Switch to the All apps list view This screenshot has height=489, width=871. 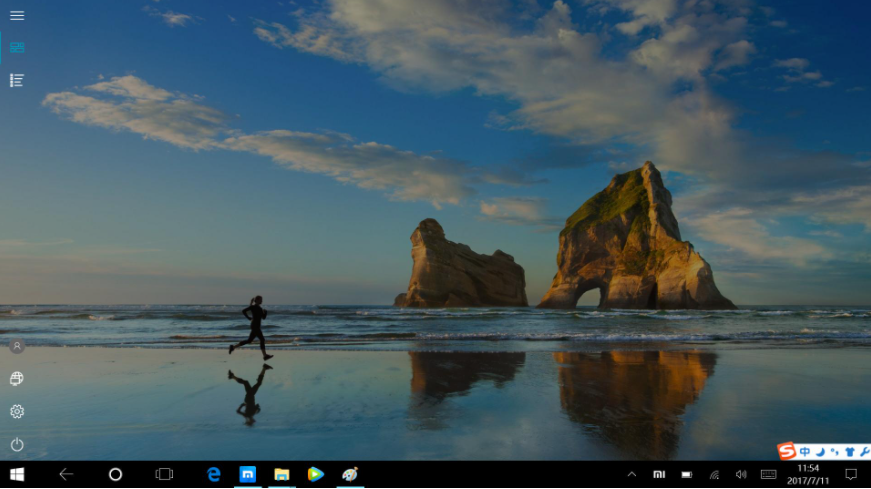pyautogui.click(x=17, y=80)
